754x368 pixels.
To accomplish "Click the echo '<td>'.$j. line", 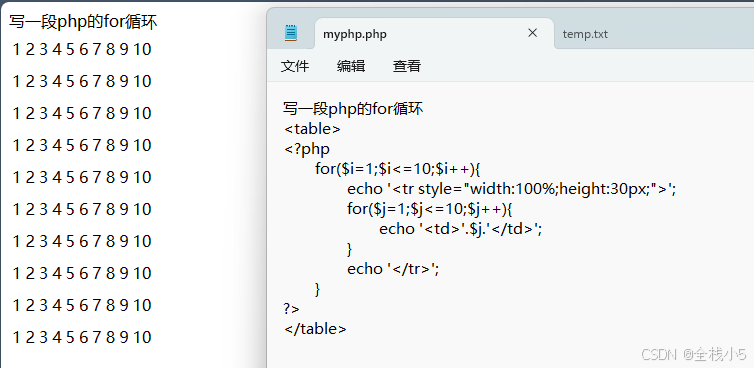I will [461, 229].
